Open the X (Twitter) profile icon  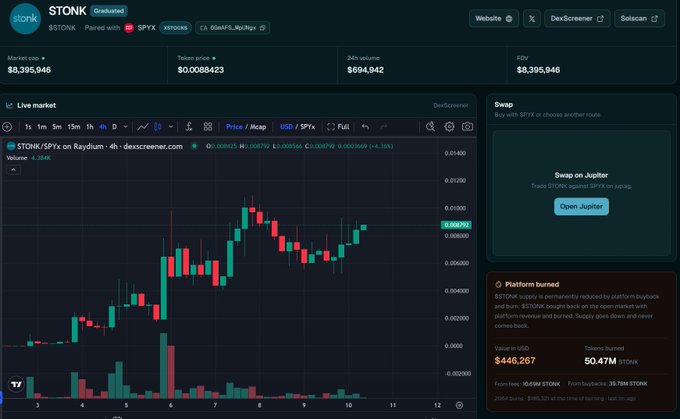532,19
